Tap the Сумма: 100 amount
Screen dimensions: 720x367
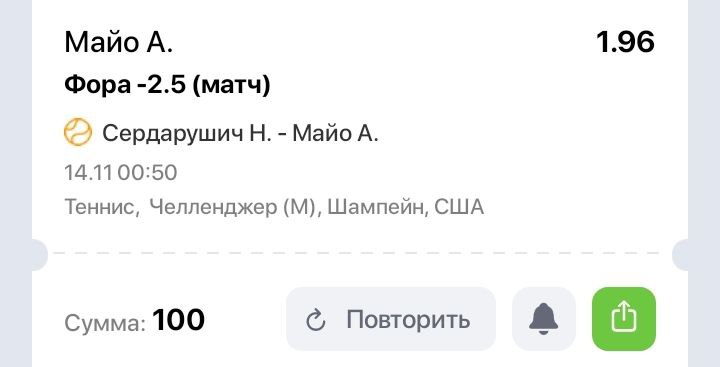135,320
